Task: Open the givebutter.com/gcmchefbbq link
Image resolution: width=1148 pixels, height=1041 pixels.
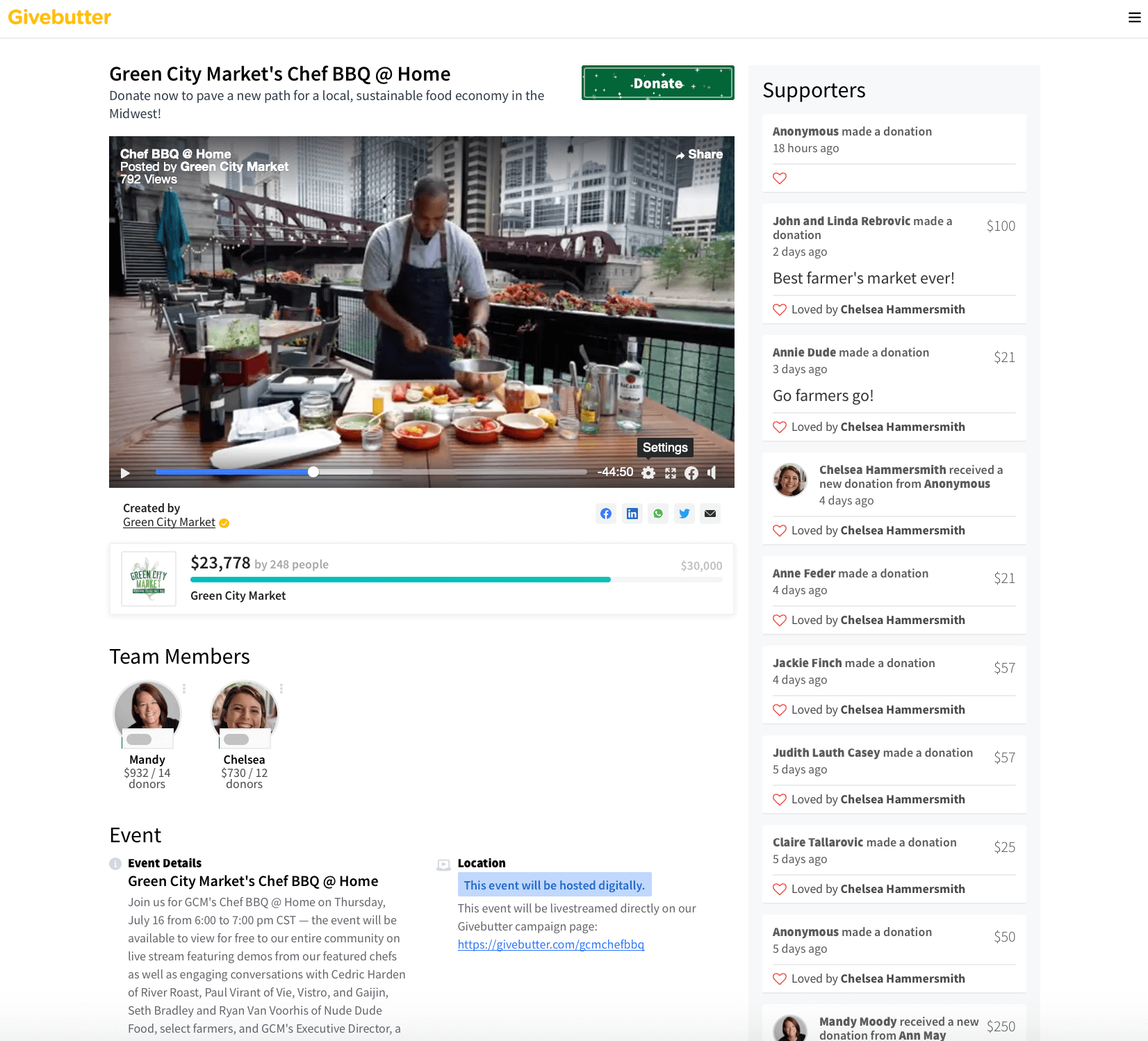Action: point(551,944)
